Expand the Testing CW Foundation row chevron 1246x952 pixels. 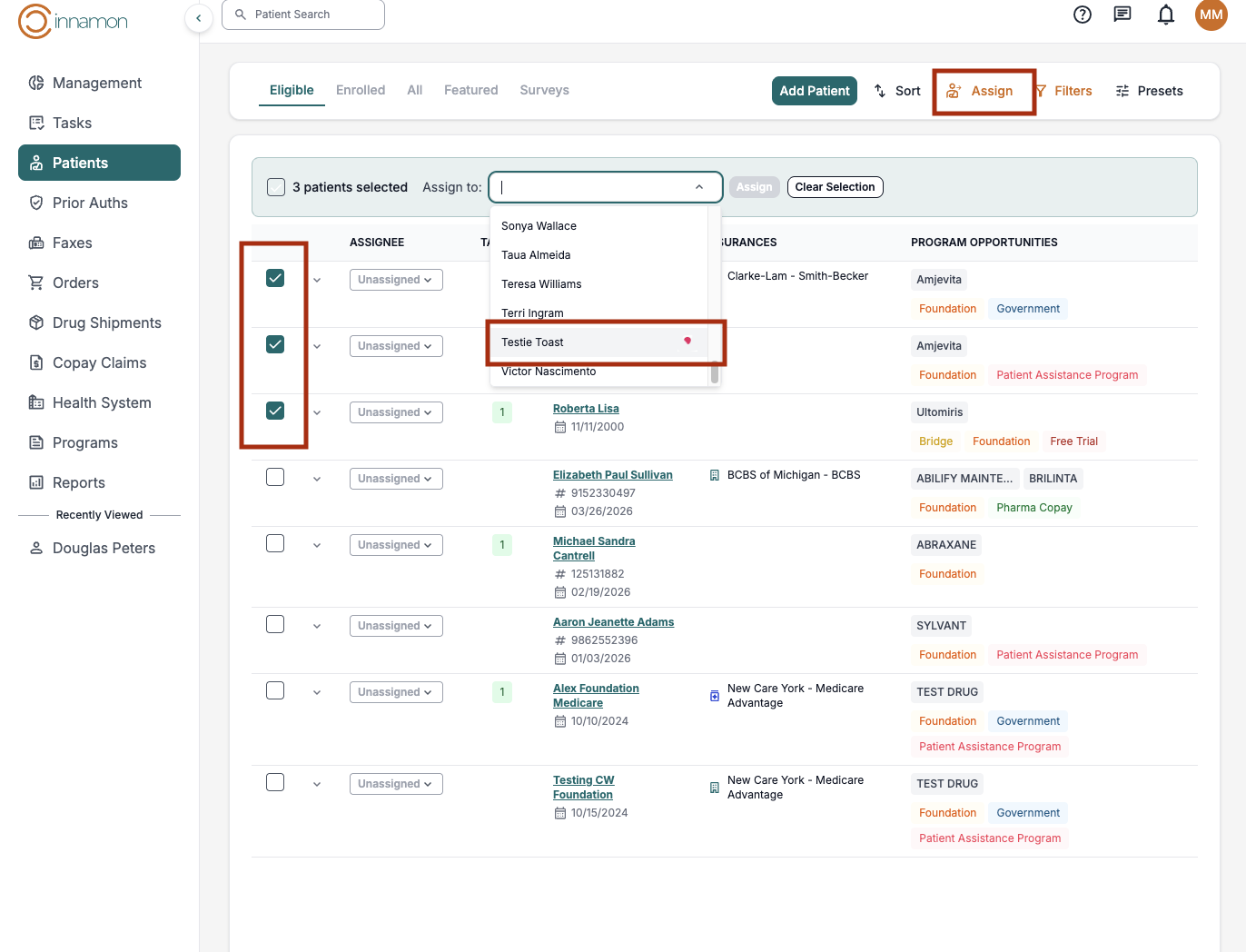tap(317, 784)
